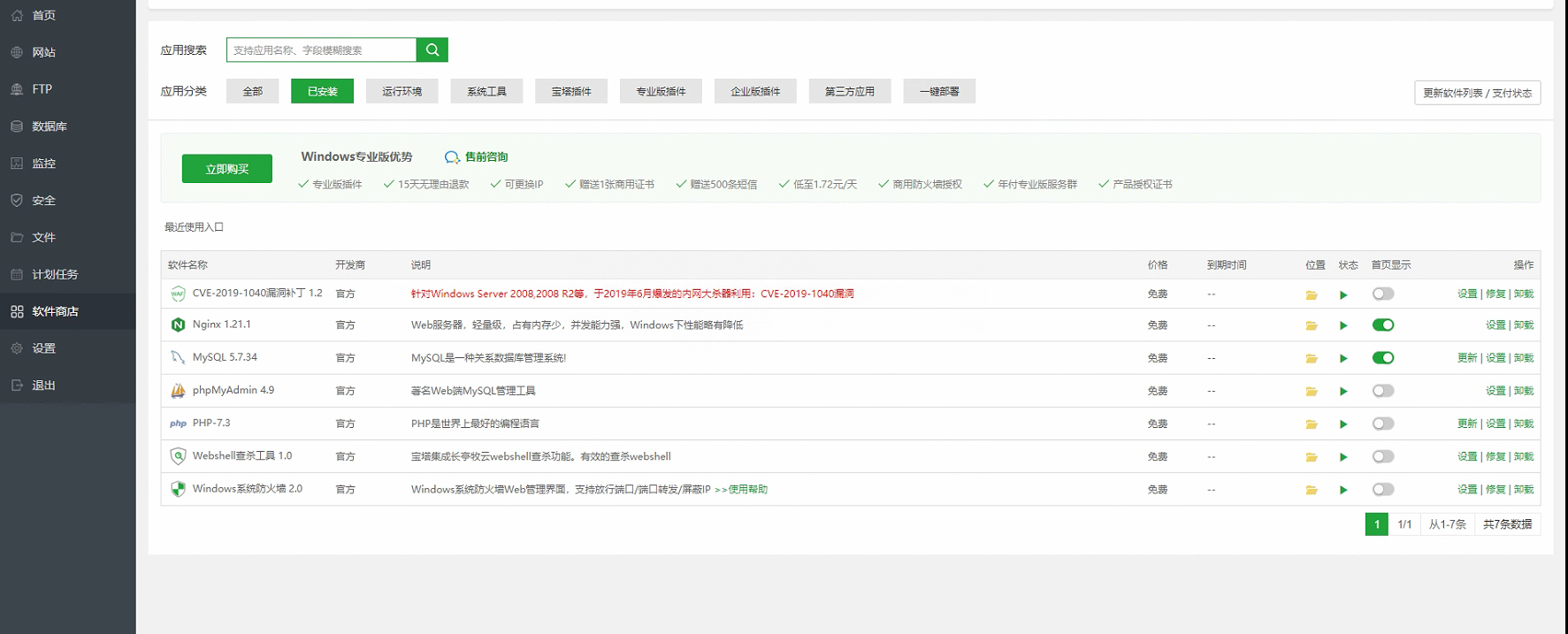Click 卸载 link for Nginx 1.21.1

click(1523, 325)
